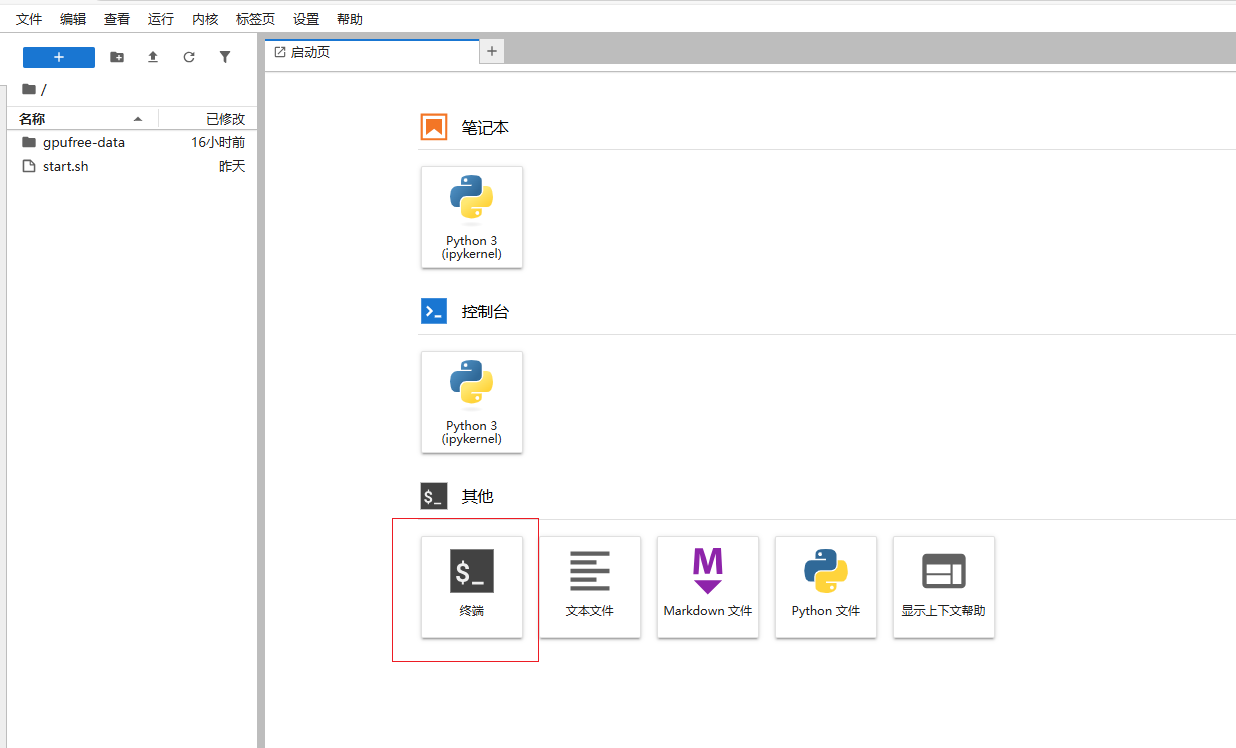This screenshot has height=748, width=1236.
Task: Open 显示上下文帮助 panel
Action: 944,587
